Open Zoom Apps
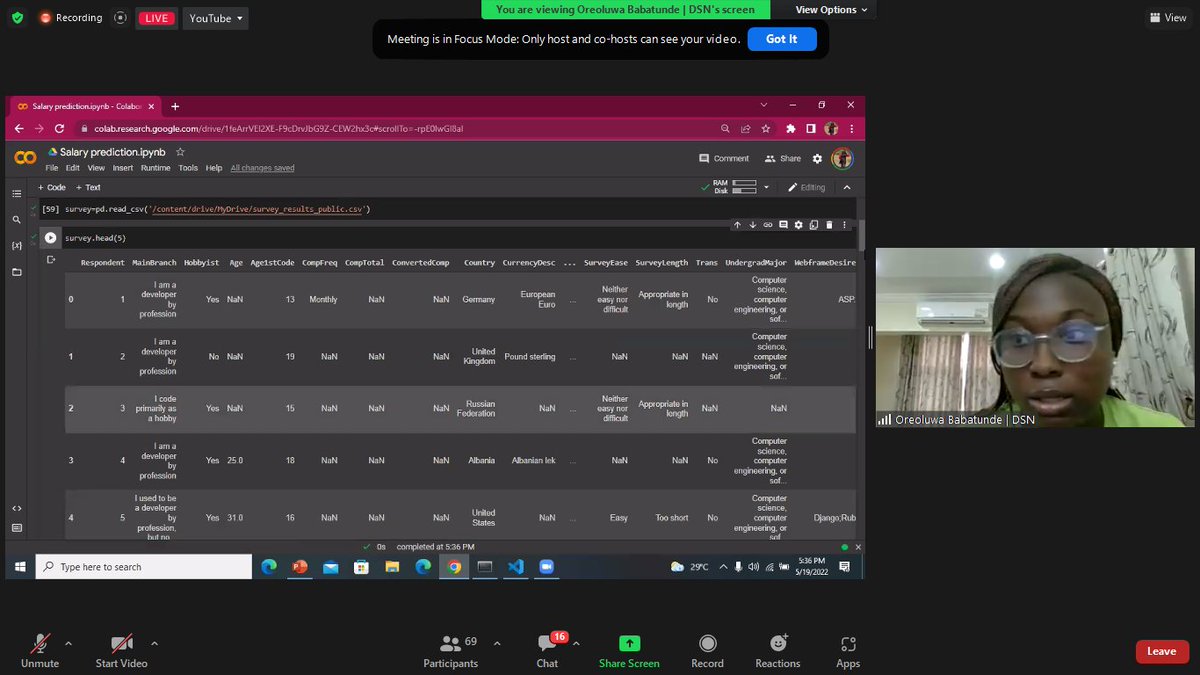The height and width of the screenshot is (675, 1200). 848,651
